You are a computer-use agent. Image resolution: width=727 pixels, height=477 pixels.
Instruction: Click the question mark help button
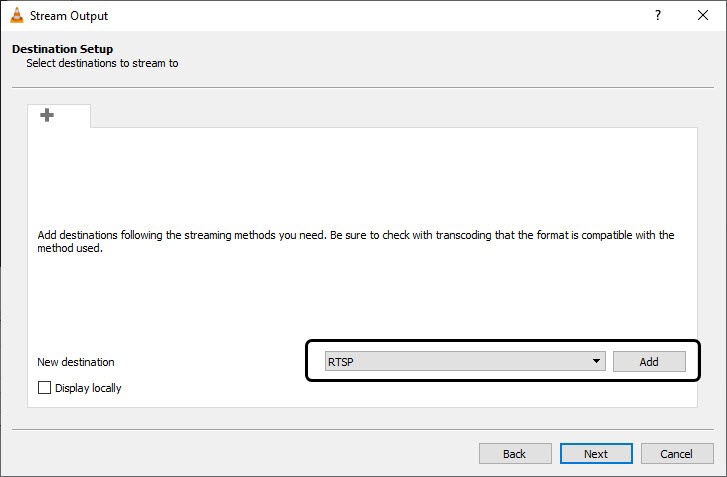coord(657,16)
